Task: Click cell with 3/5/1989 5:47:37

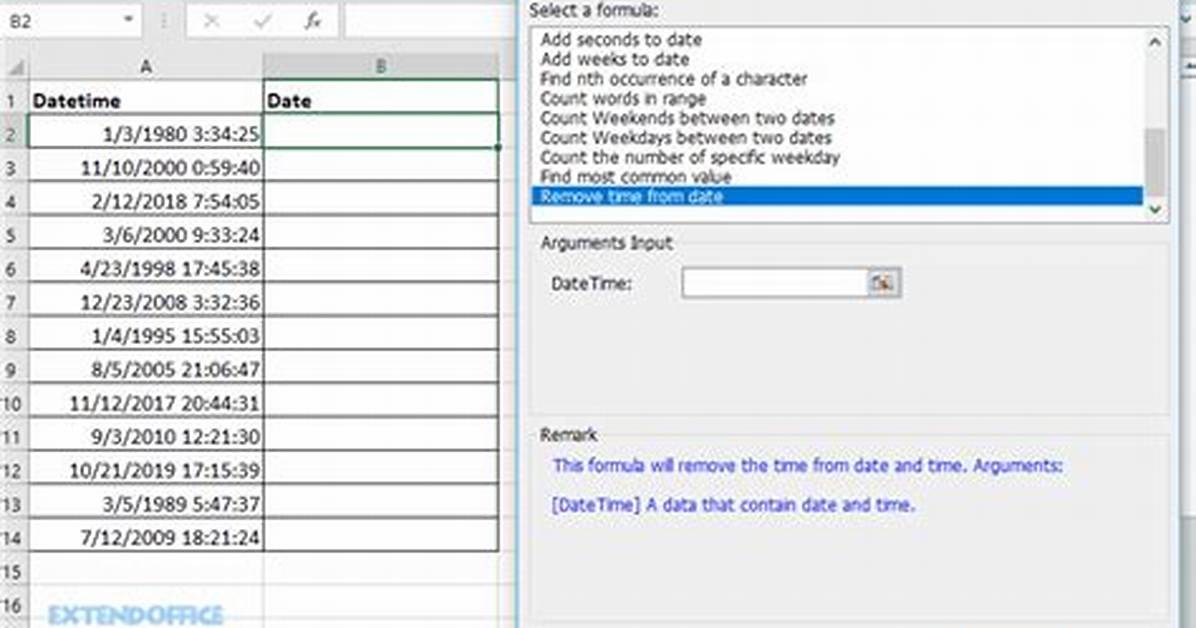Action: (x=146, y=503)
